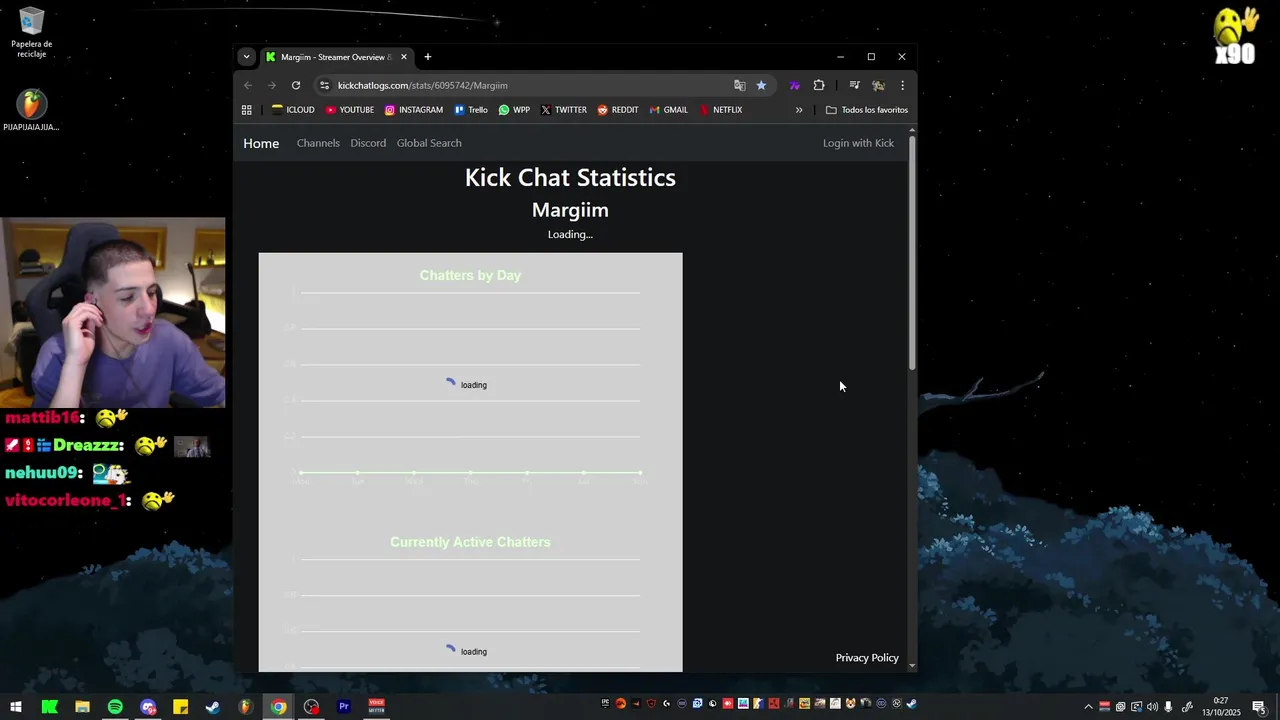The image size is (1280, 720).
Task: Go back in browser history
Action: (x=248, y=85)
